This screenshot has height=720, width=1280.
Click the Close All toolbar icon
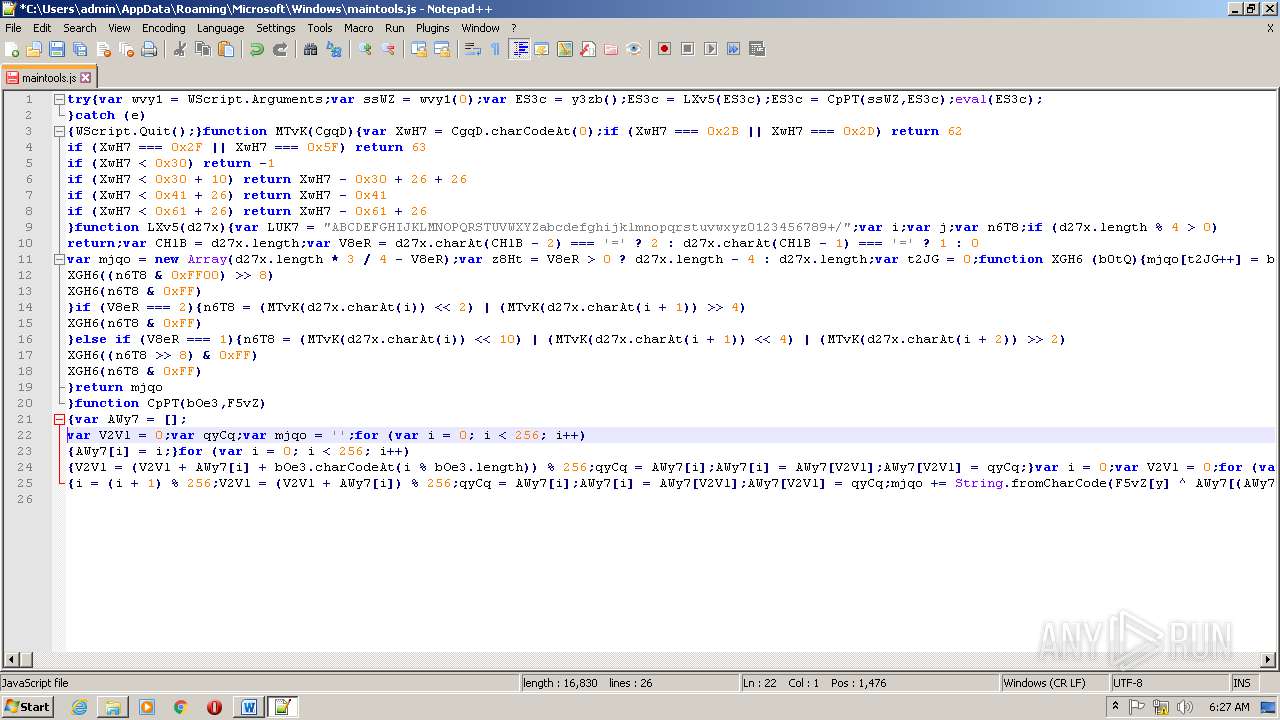point(126,49)
